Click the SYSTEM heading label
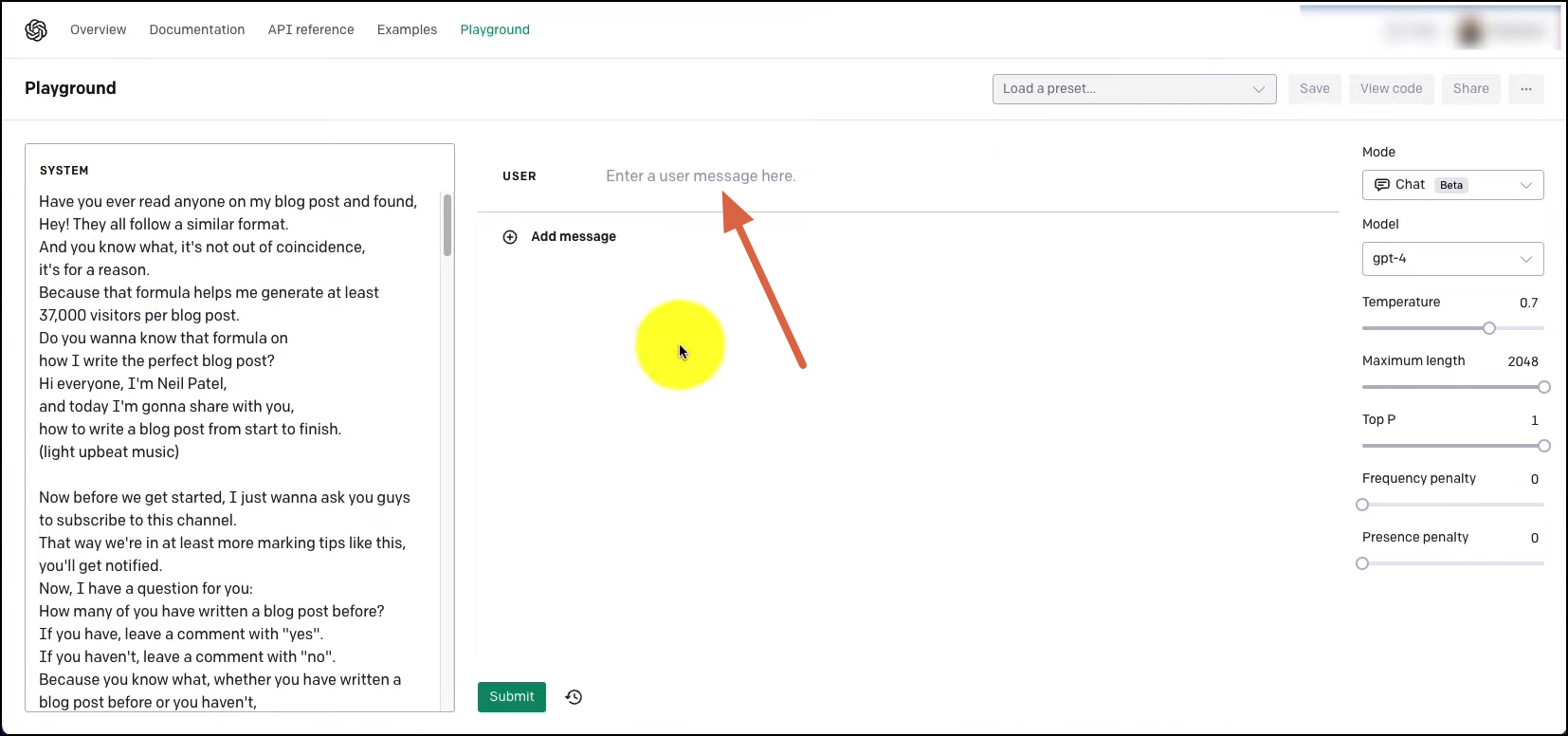 (64, 171)
